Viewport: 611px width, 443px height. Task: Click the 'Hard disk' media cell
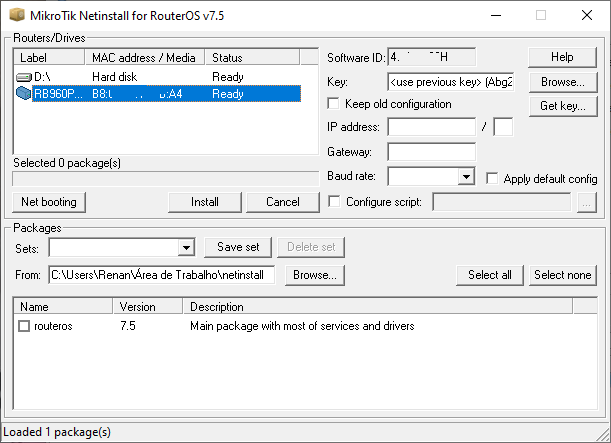115,77
